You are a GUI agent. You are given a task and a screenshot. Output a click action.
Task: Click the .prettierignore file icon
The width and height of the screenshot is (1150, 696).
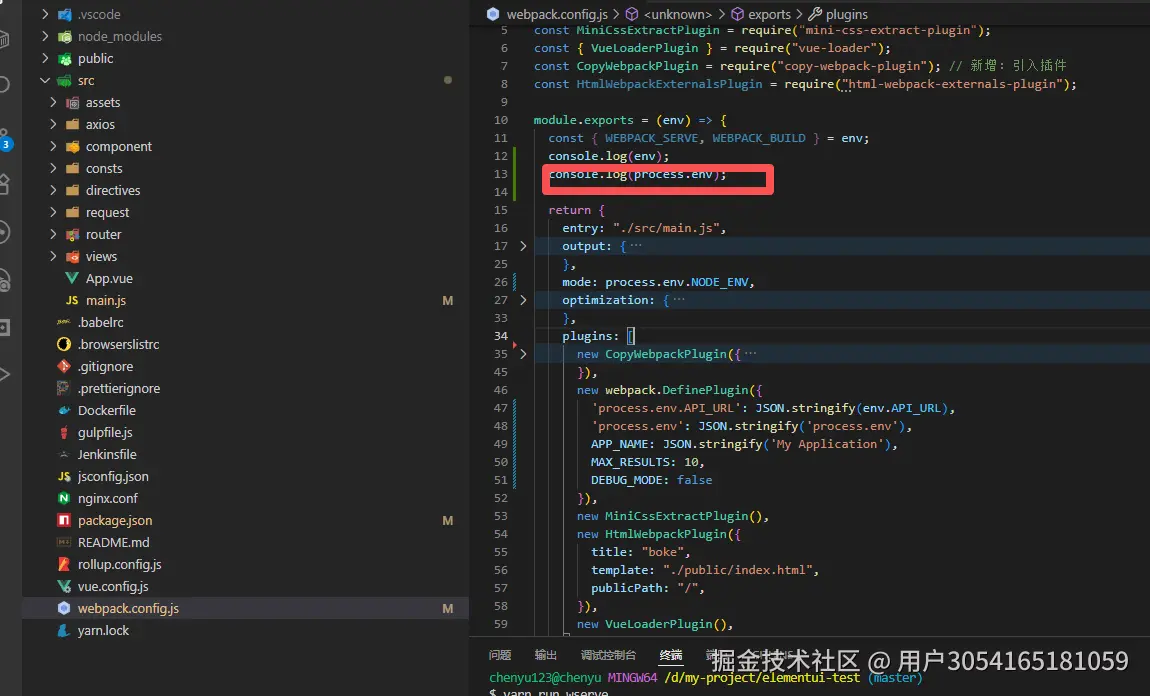pyautogui.click(x=64, y=389)
